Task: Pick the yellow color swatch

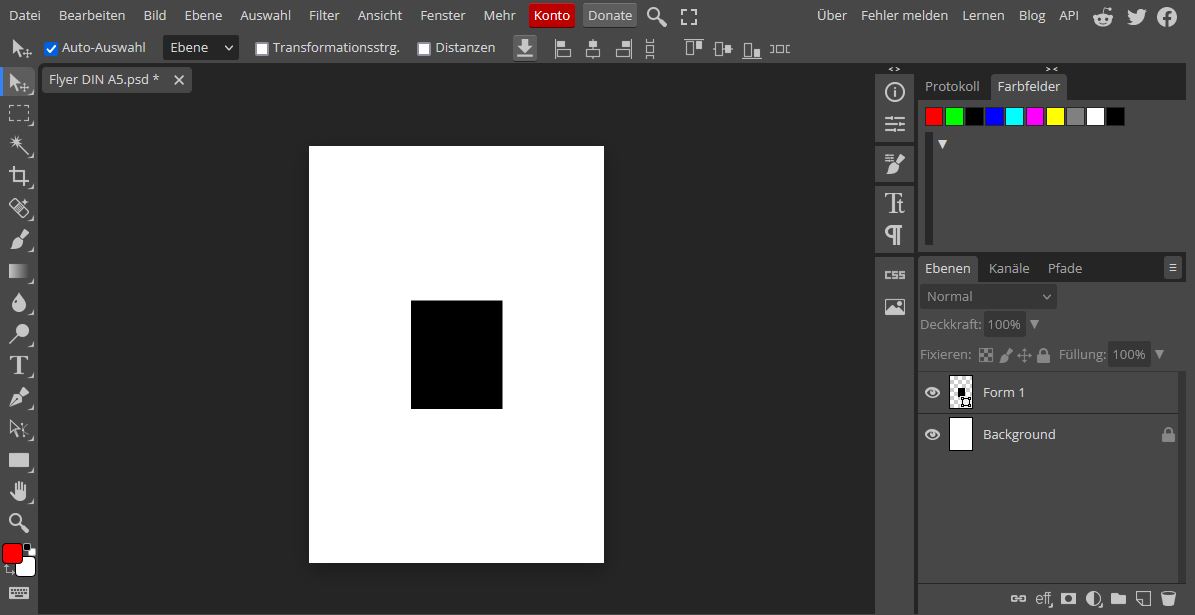Action: pyautogui.click(x=1055, y=117)
